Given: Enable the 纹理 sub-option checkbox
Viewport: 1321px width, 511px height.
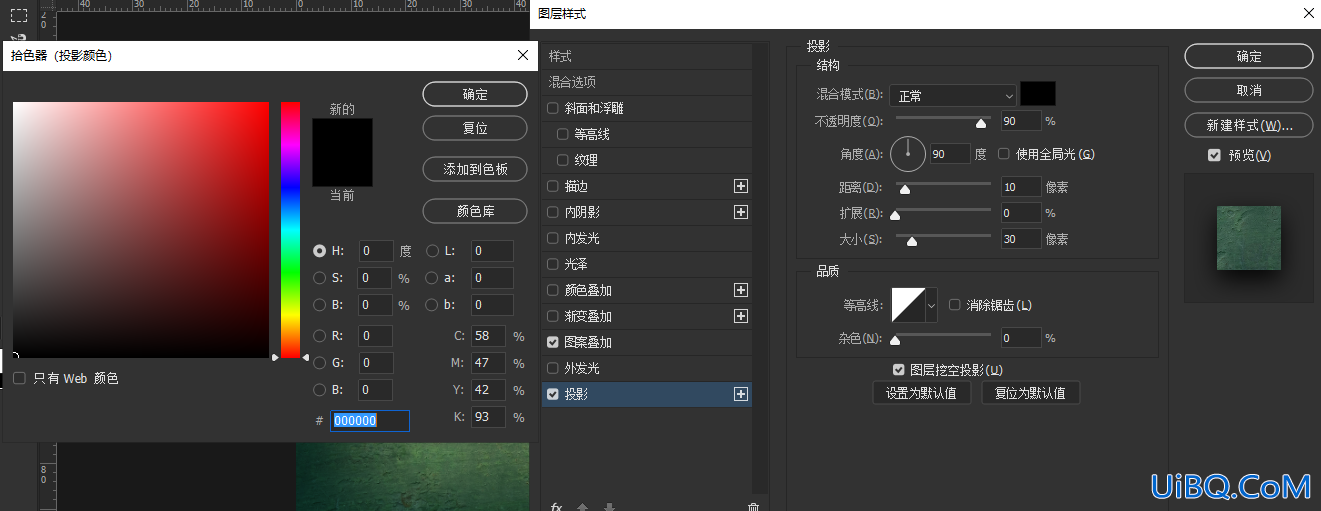Looking at the screenshot, I should (563, 160).
